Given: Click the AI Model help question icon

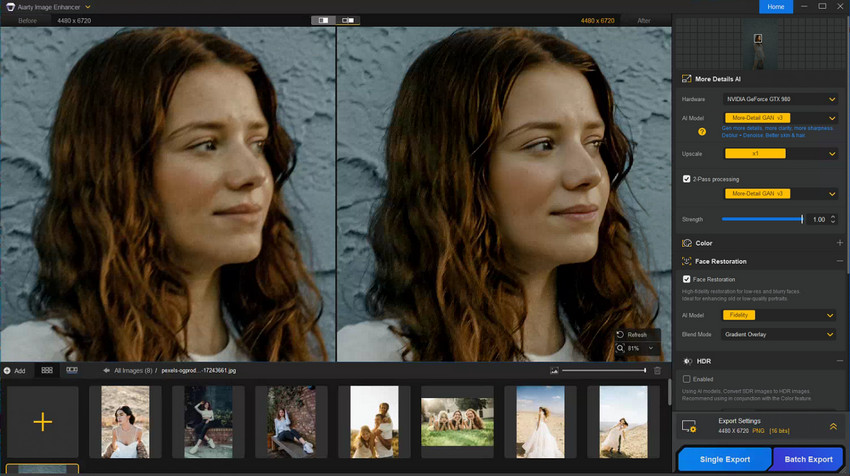Looking at the screenshot, I should click(702, 132).
